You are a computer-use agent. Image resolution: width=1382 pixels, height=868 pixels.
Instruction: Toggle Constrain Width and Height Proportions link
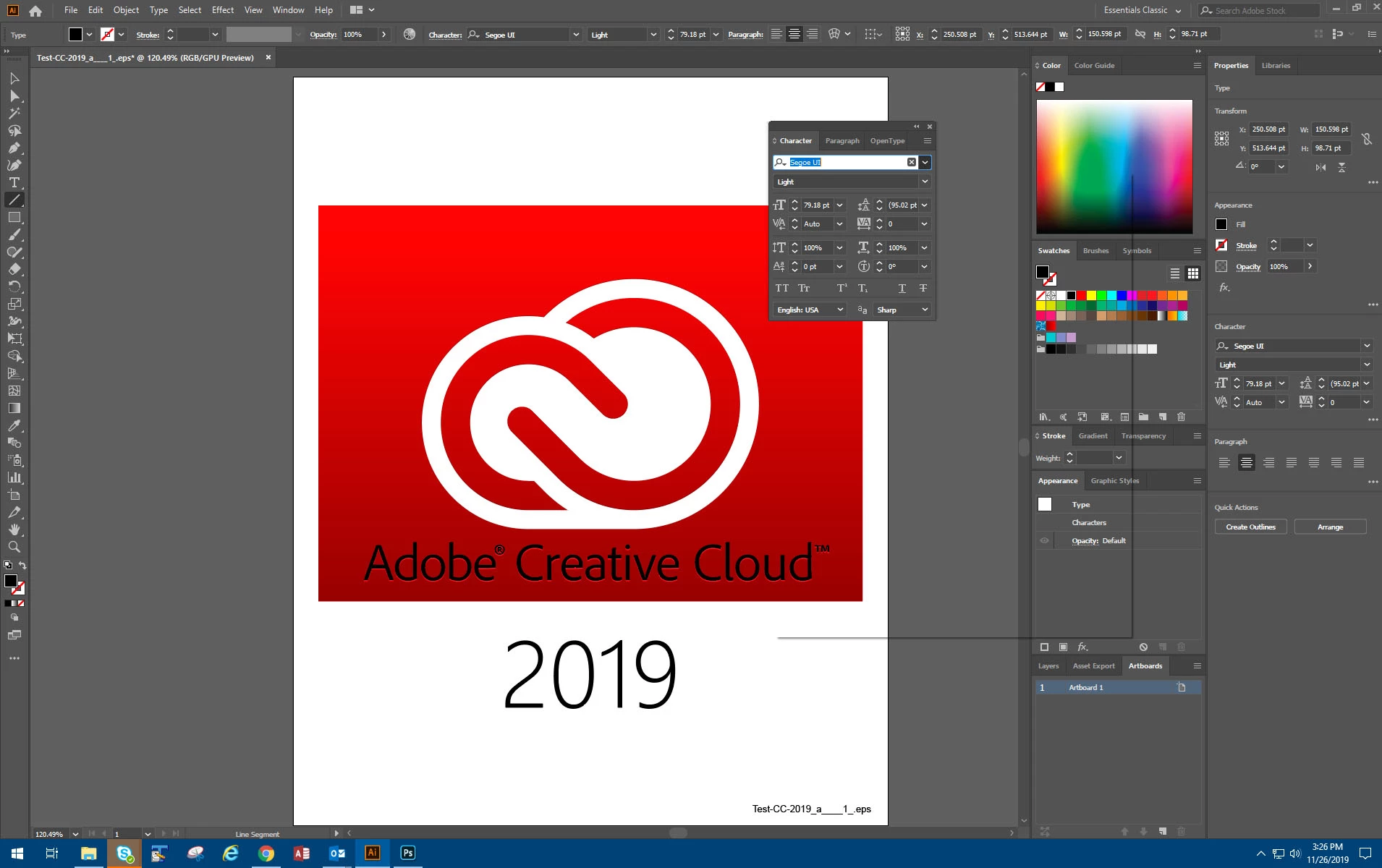pos(1366,139)
